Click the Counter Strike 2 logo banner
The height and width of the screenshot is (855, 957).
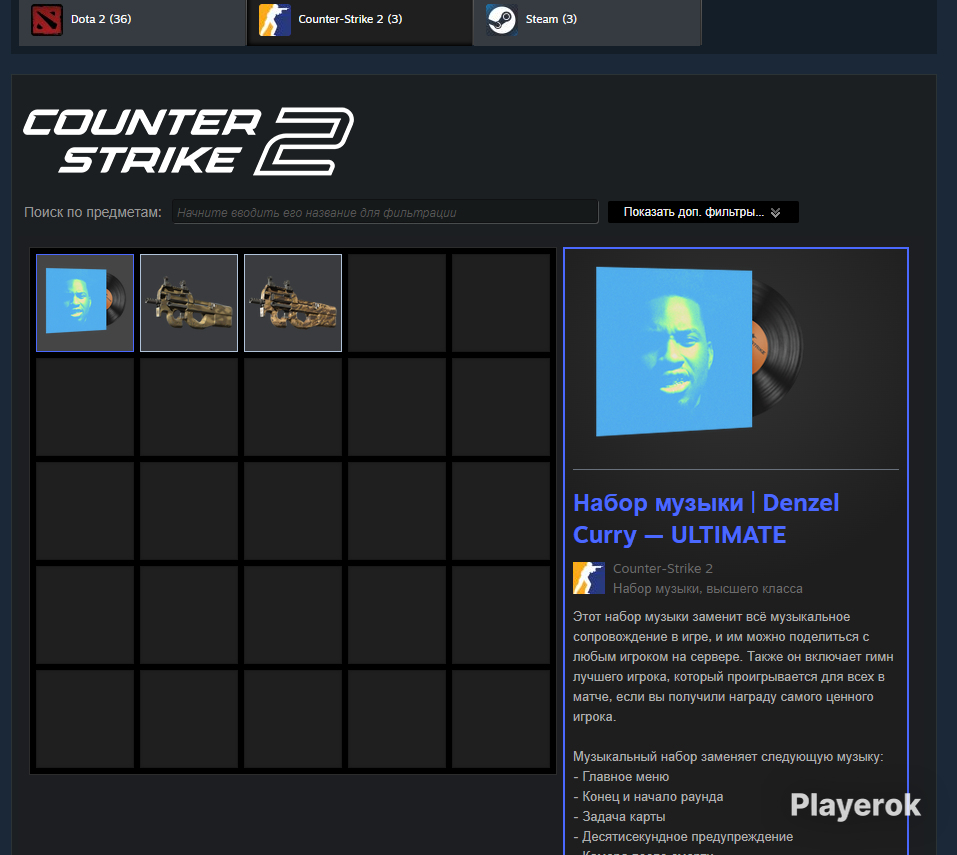tap(189, 142)
